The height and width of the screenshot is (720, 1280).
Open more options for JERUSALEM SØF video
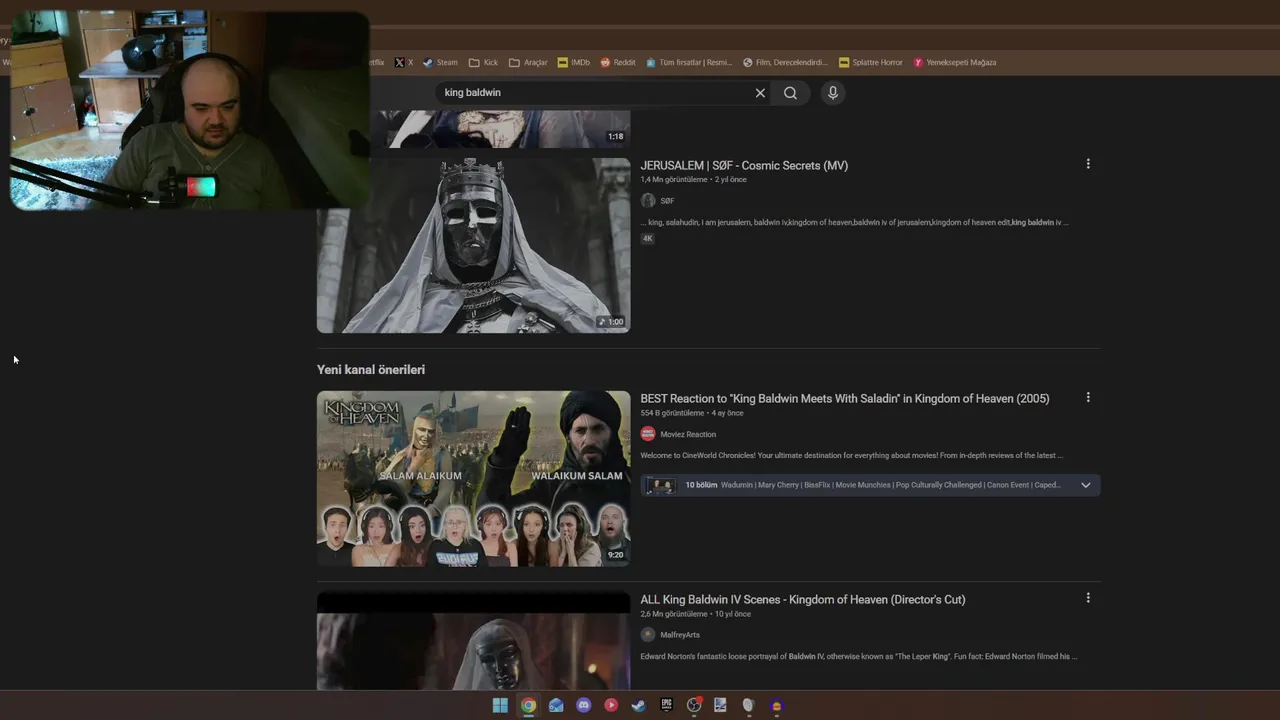1088,164
